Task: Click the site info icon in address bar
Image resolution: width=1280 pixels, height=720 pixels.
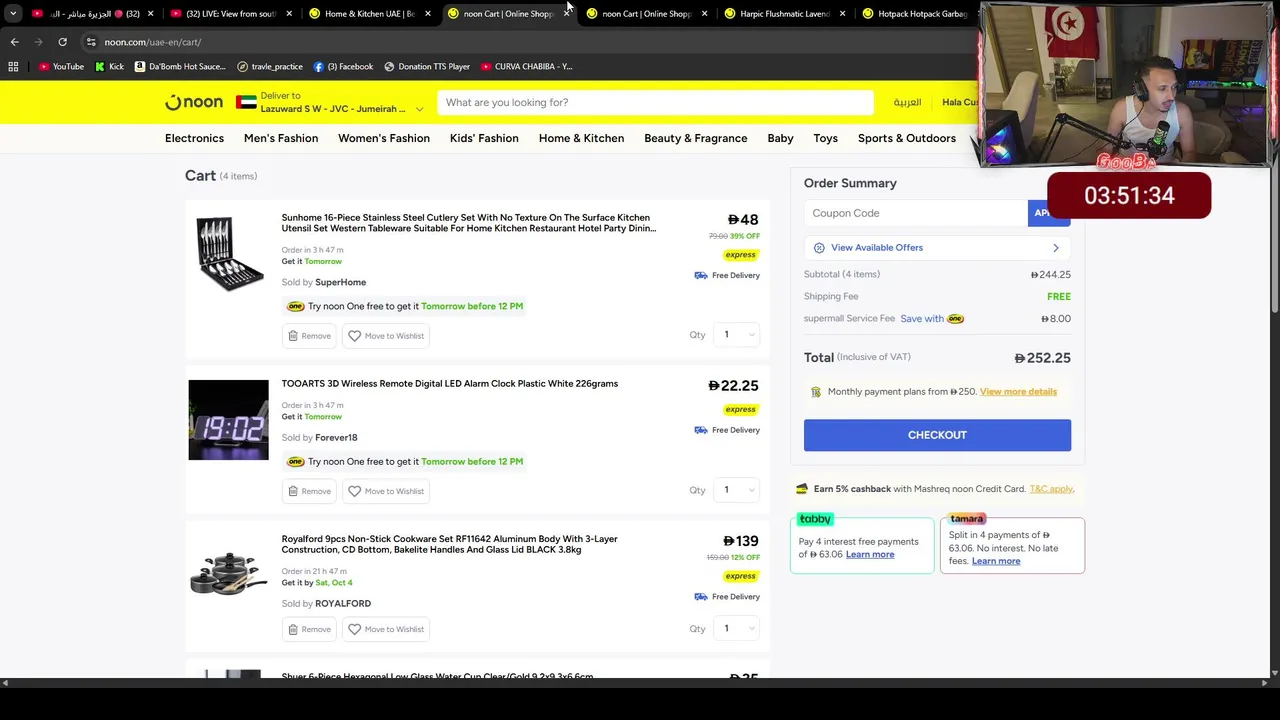Action: (x=91, y=42)
